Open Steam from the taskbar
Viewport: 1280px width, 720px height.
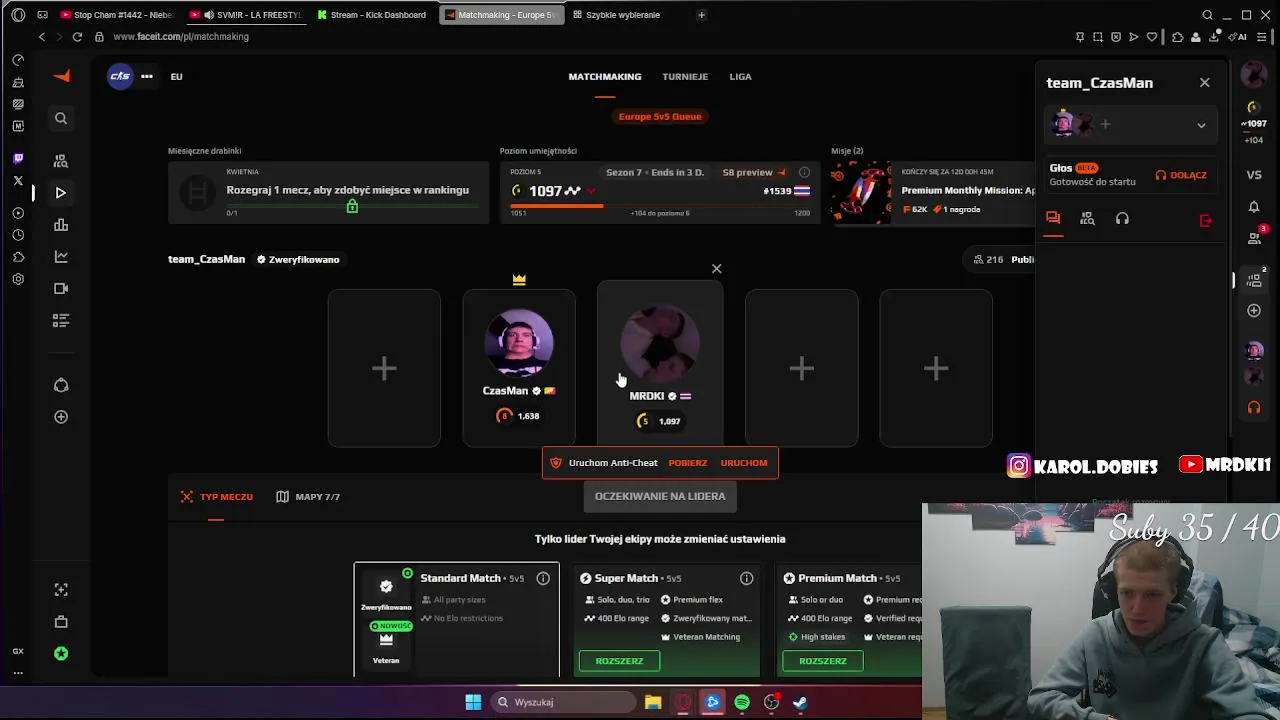click(801, 702)
